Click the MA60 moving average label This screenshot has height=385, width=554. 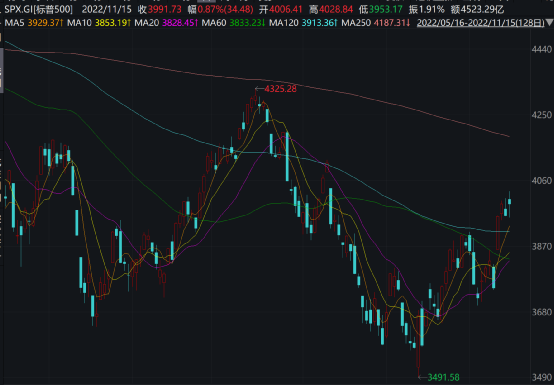[214, 23]
